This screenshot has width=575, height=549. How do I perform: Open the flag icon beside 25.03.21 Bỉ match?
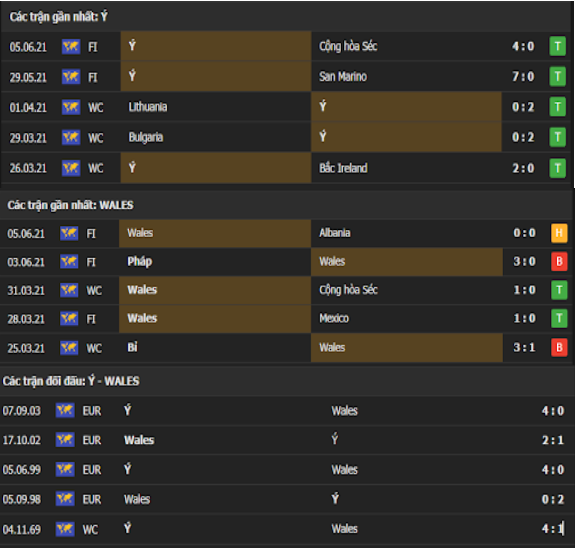point(69,348)
